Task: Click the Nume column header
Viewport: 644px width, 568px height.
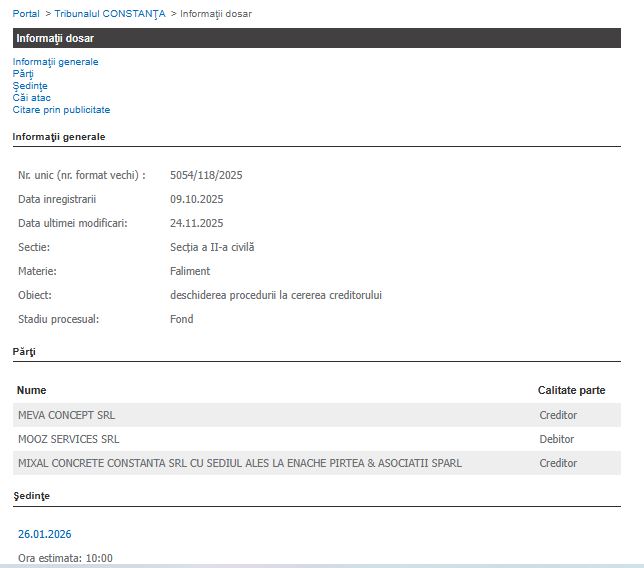Action: tap(32, 390)
